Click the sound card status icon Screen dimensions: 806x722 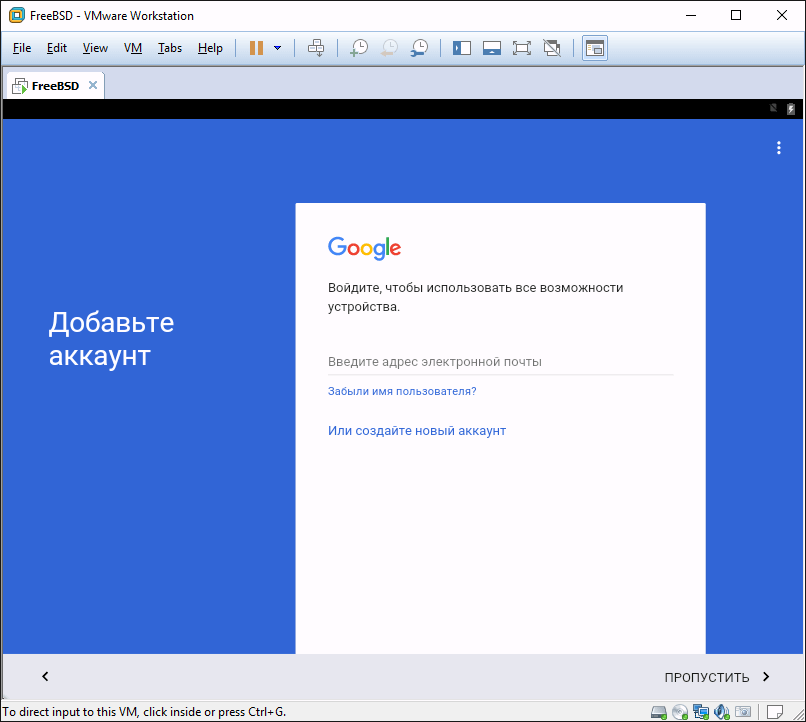(x=722, y=712)
